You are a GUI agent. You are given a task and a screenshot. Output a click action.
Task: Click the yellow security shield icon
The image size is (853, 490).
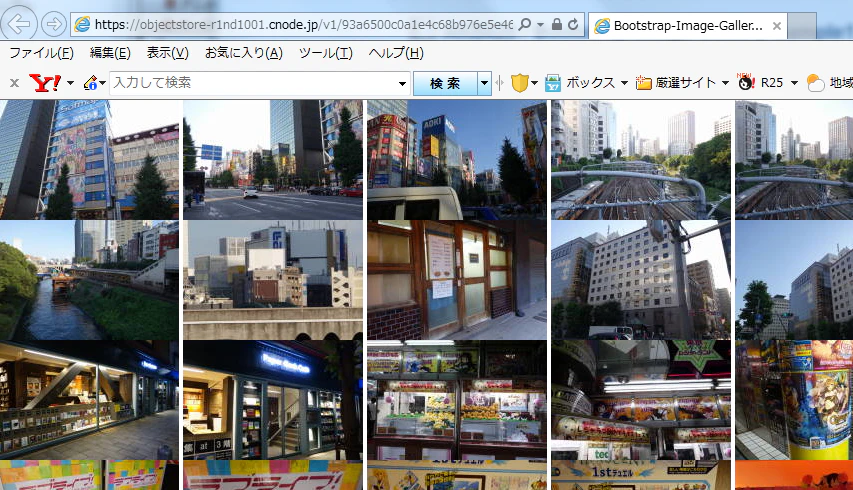(x=520, y=83)
